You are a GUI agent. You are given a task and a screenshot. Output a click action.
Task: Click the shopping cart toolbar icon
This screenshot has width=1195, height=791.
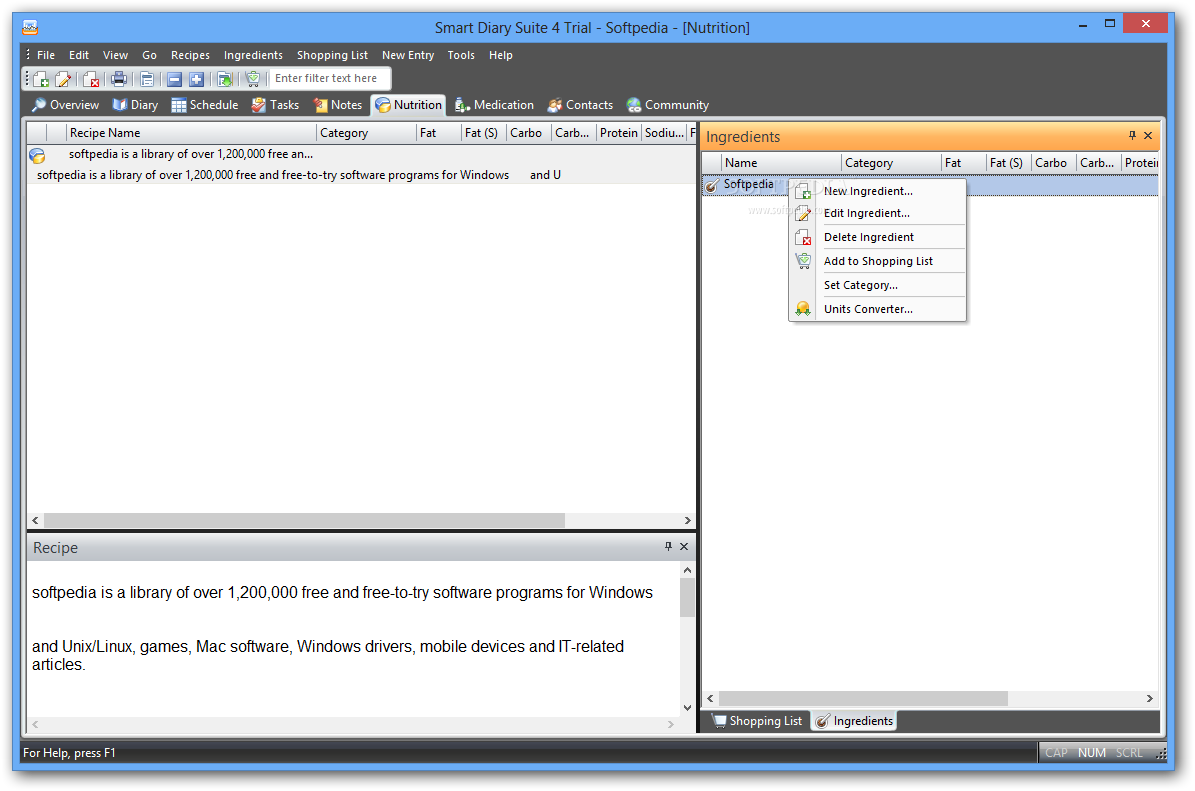click(253, 78)
